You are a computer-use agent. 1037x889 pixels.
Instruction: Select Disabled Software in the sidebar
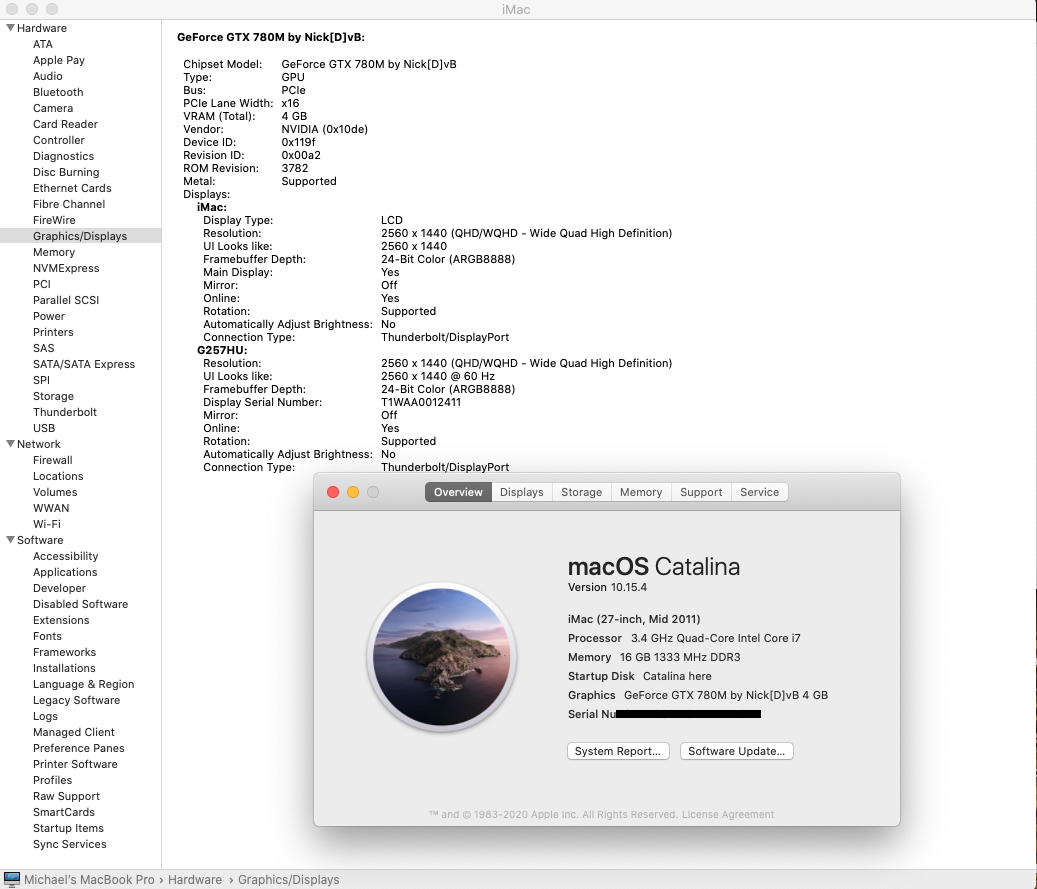point(81,604)
